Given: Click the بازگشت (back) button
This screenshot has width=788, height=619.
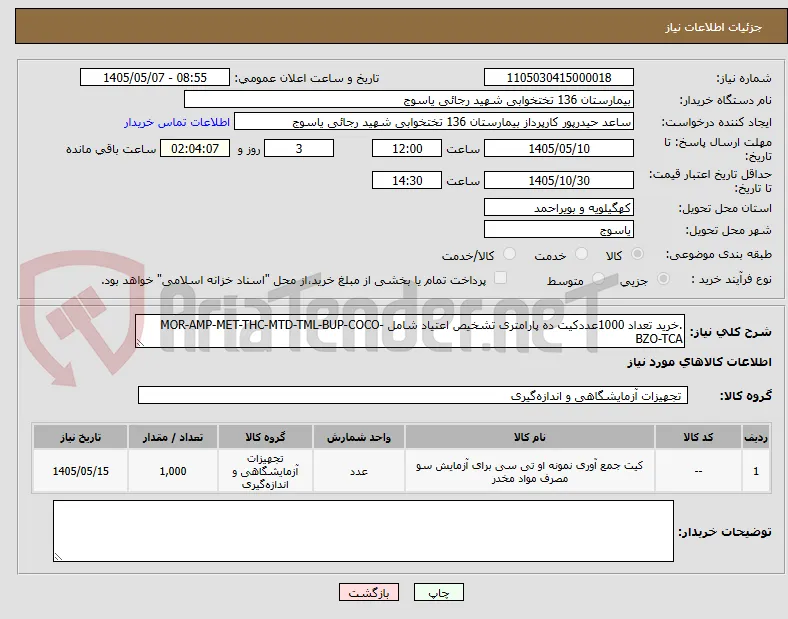Looking at the screenshot, I should (x=369, y=592).
